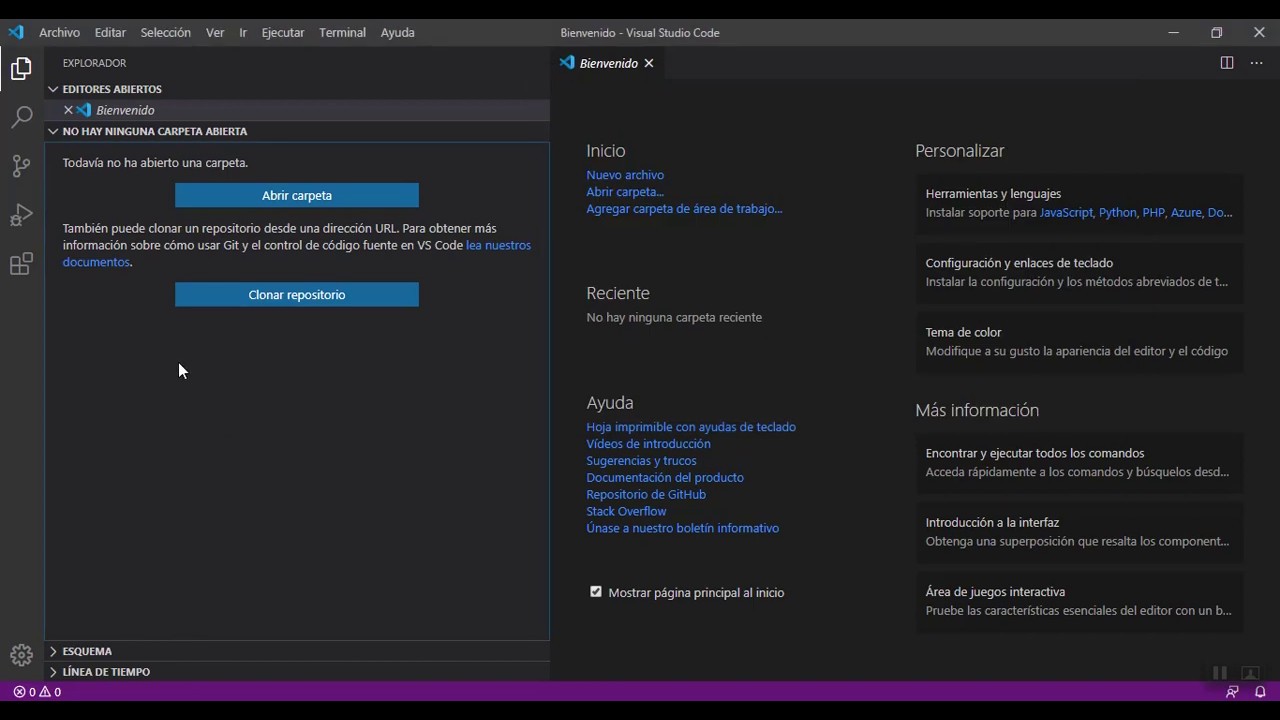Uncheck Mostrar página principal al inicio

[596, 592]
